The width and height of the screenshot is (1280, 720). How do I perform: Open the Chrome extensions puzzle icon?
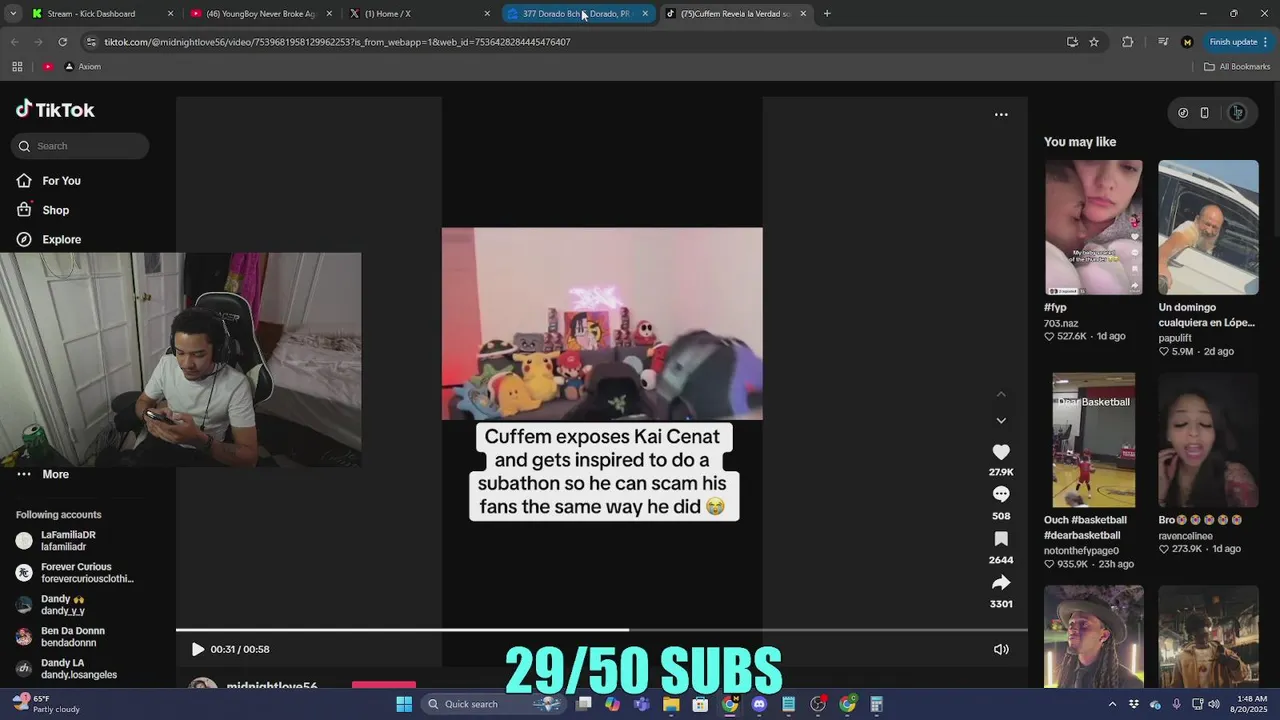coord(1128,42)
